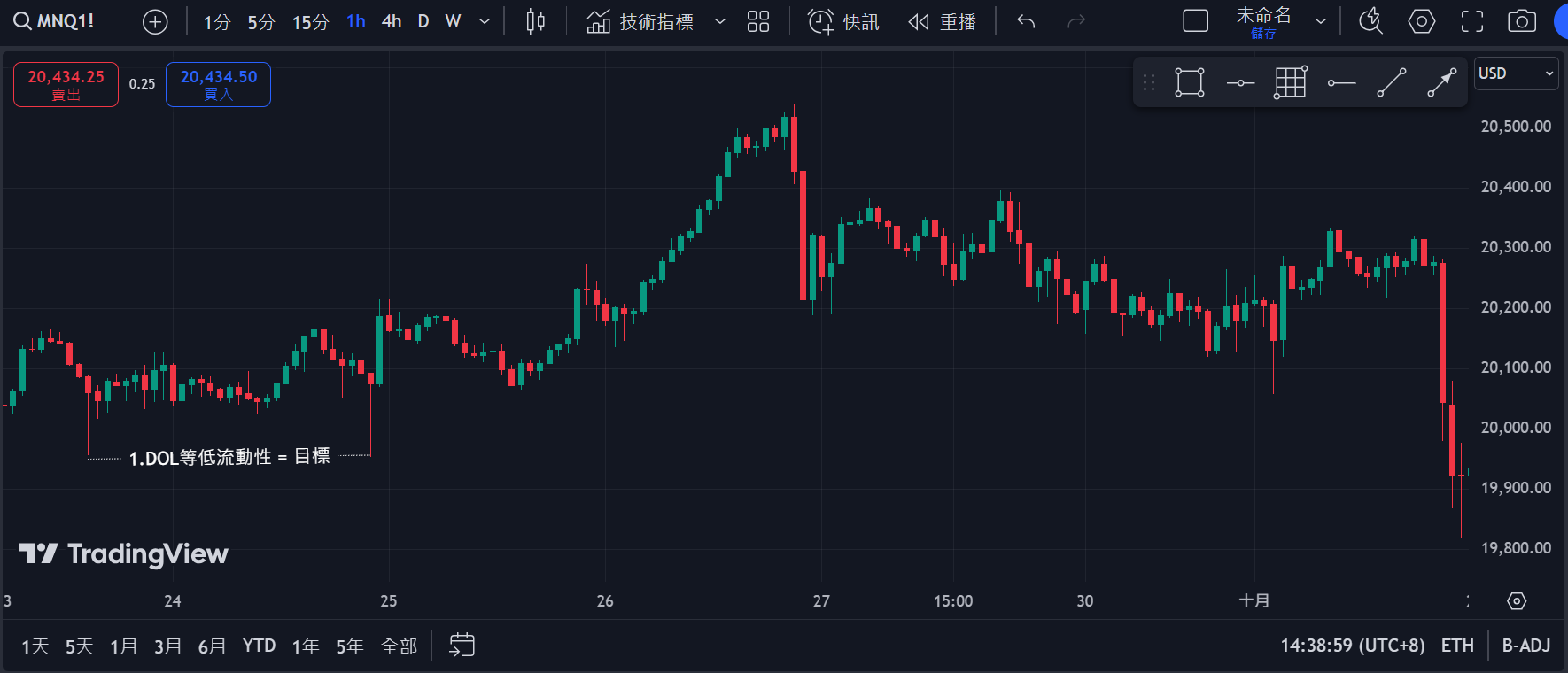Toggle B-ADJ back-adjustment setting

coord(1525,646)
